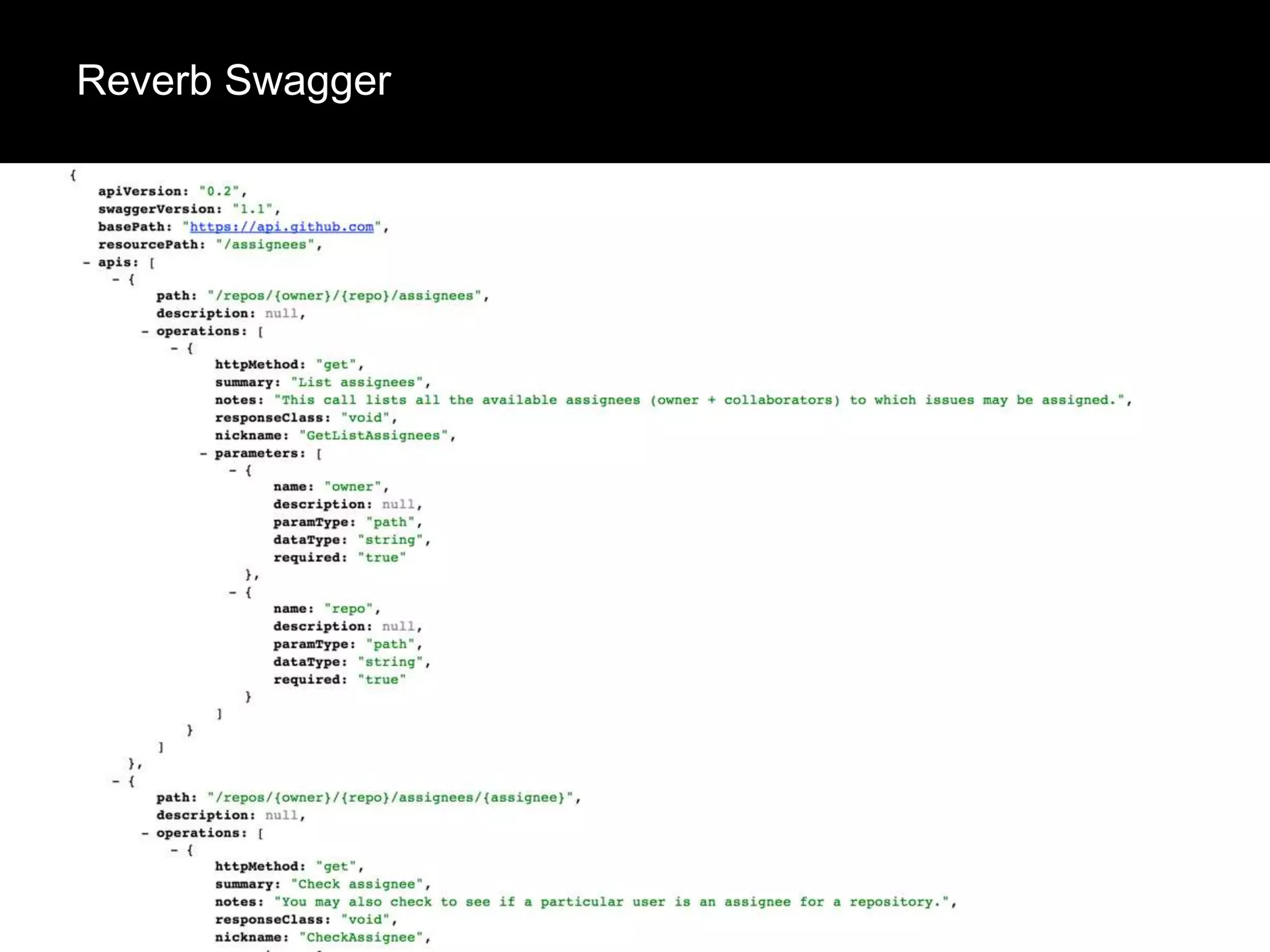Click the name "repo" value
1270x952 pixels.
pos(349,609)
